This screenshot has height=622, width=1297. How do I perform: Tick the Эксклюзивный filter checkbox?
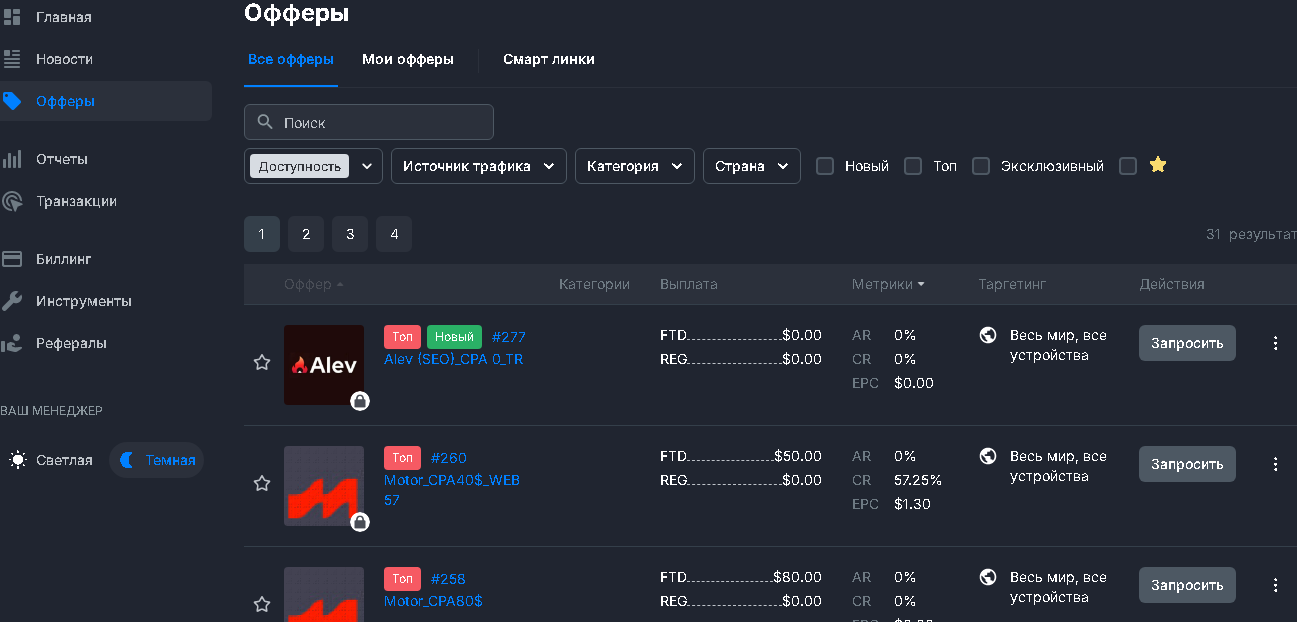point(981,166)
